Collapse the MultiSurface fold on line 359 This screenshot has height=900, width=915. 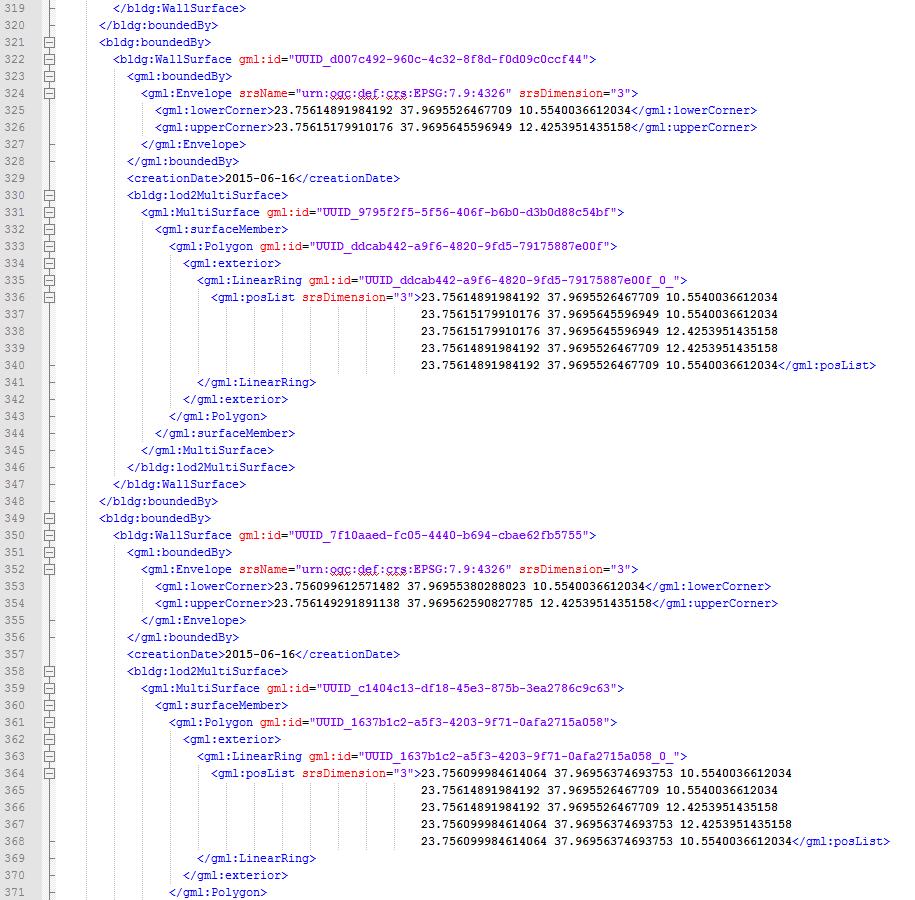50,688
